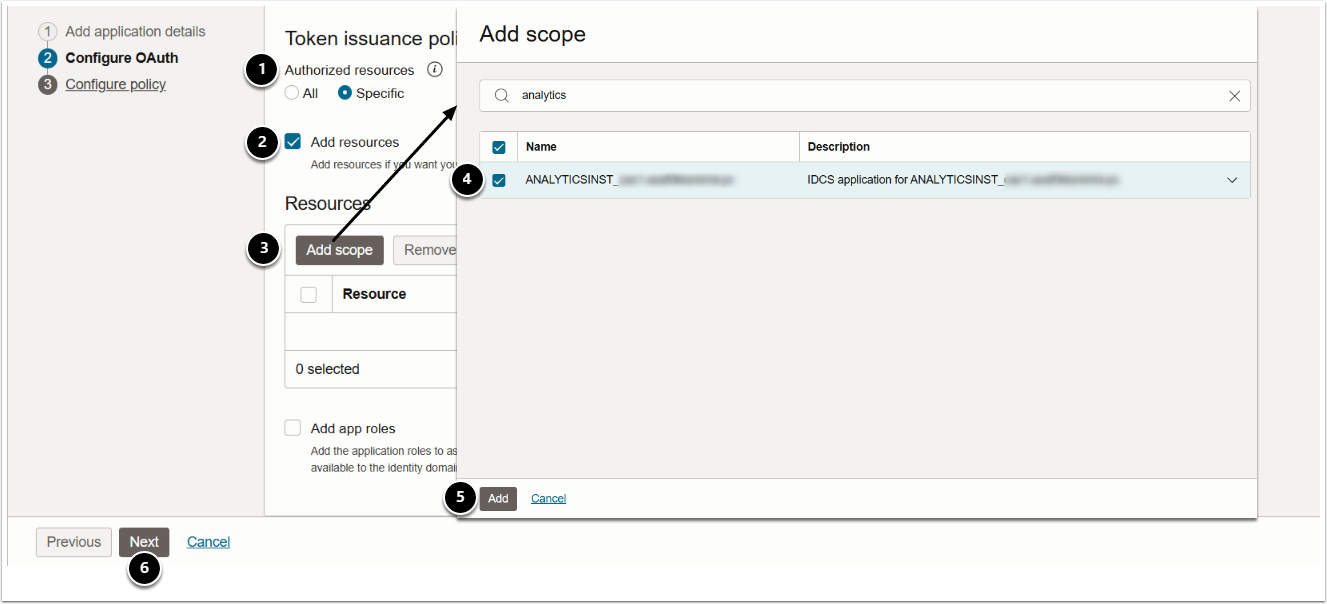
Task: Toggle the select-all checkbox in scope table header
Action: tap(499, 147)
